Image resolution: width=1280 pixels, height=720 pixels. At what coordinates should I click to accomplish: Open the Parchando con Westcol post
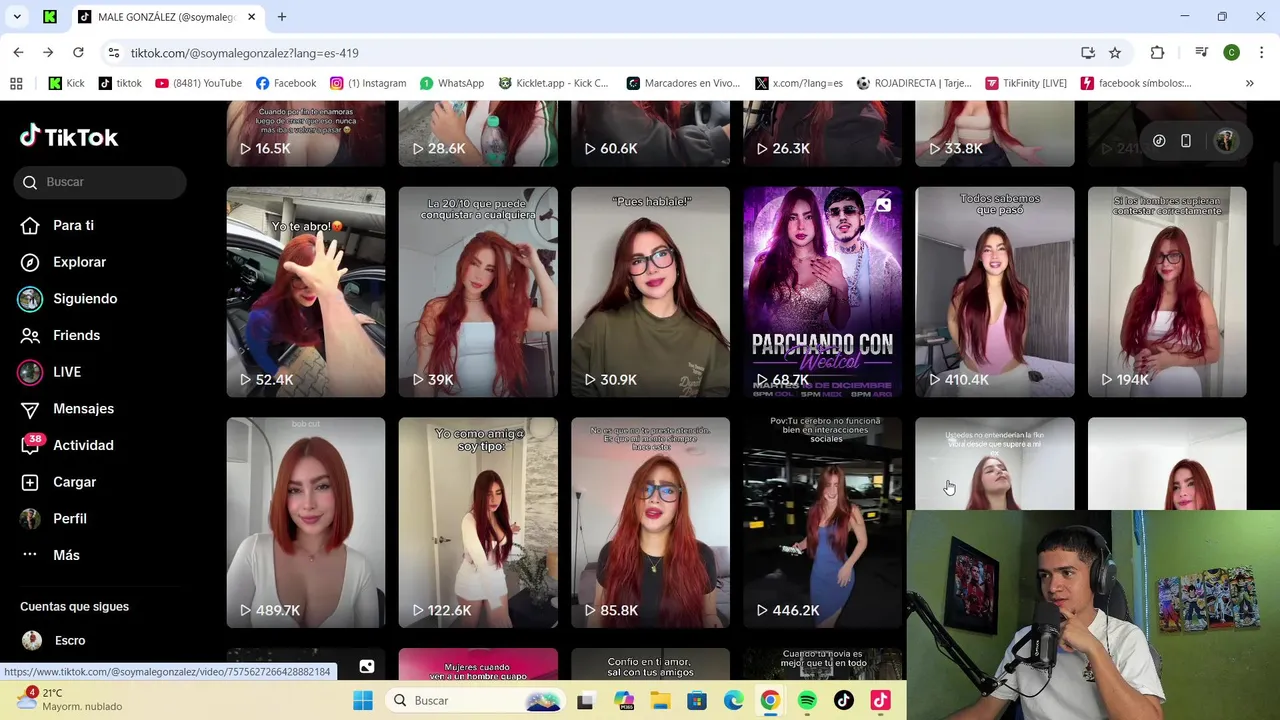coord(822,292)
